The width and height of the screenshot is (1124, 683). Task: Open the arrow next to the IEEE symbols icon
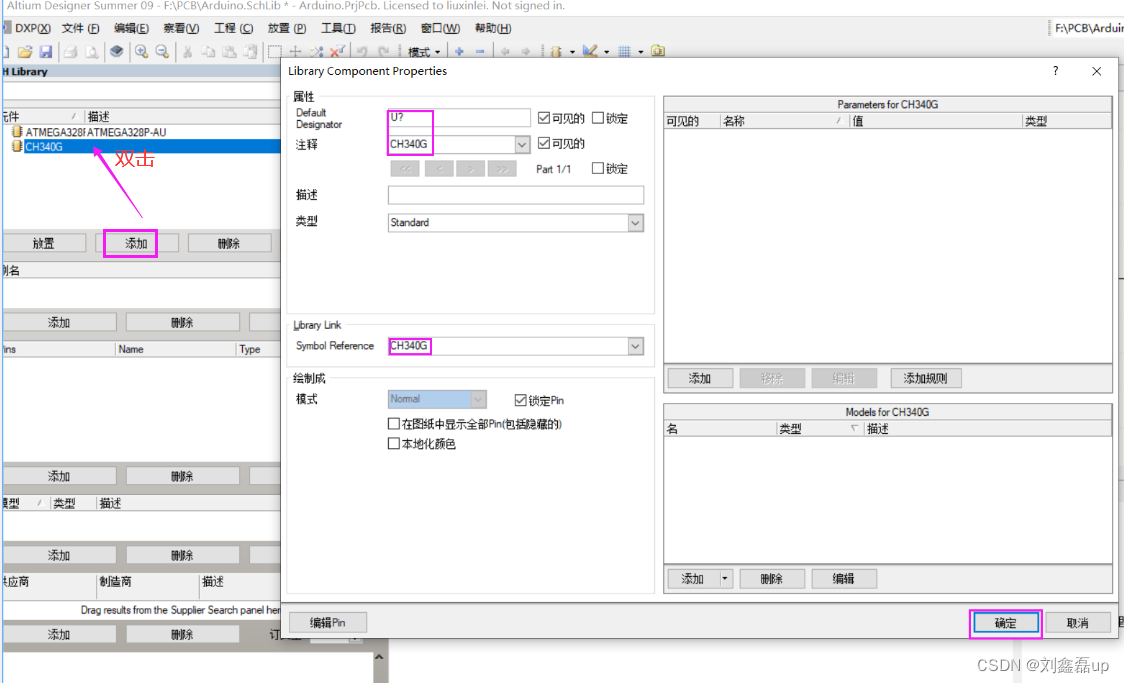(x=572, y=52)
